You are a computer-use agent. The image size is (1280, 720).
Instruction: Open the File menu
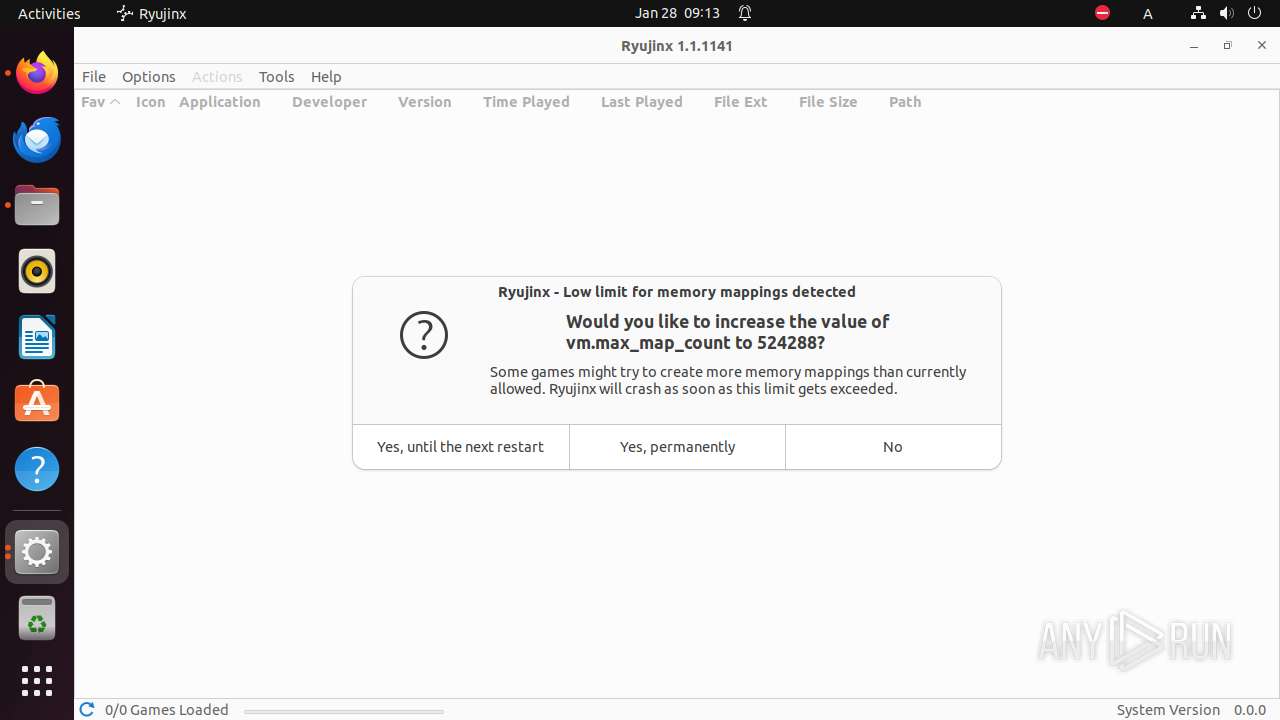pyautogui.click(x=94, y=77)
